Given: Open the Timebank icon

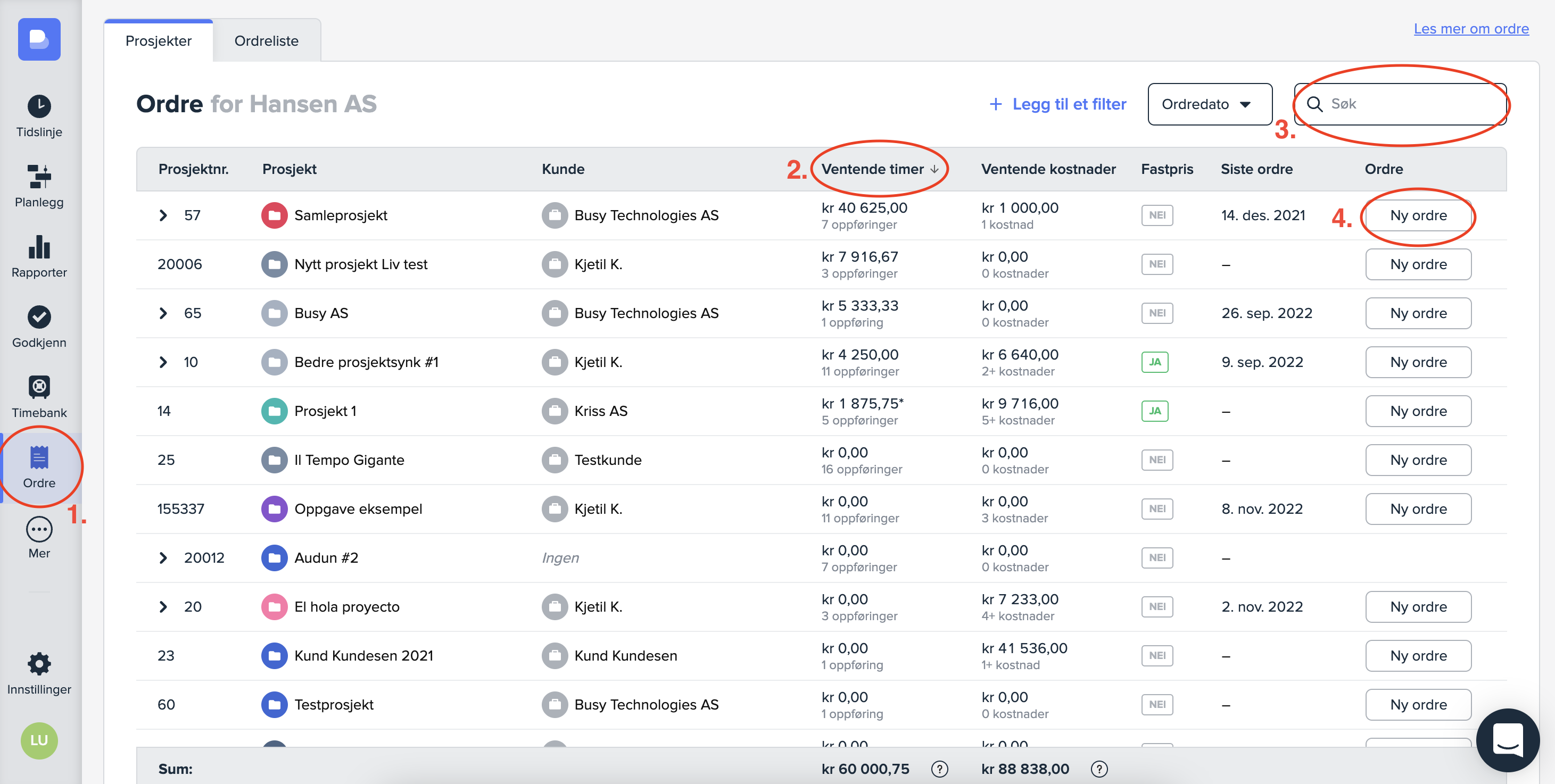Looking at the screenshot, I should 39,387.
